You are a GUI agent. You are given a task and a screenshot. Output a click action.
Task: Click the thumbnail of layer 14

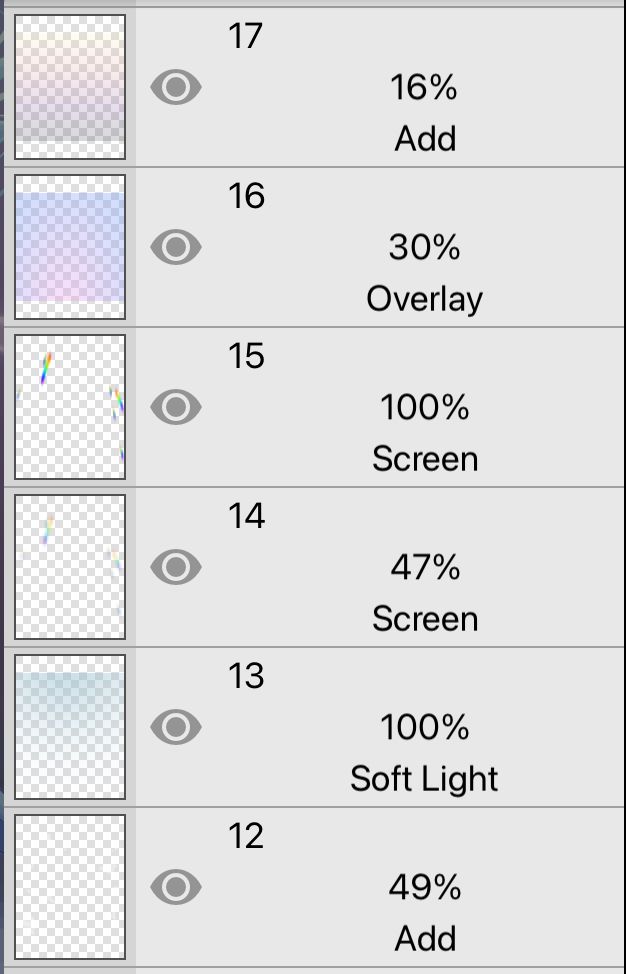point(70,567)
